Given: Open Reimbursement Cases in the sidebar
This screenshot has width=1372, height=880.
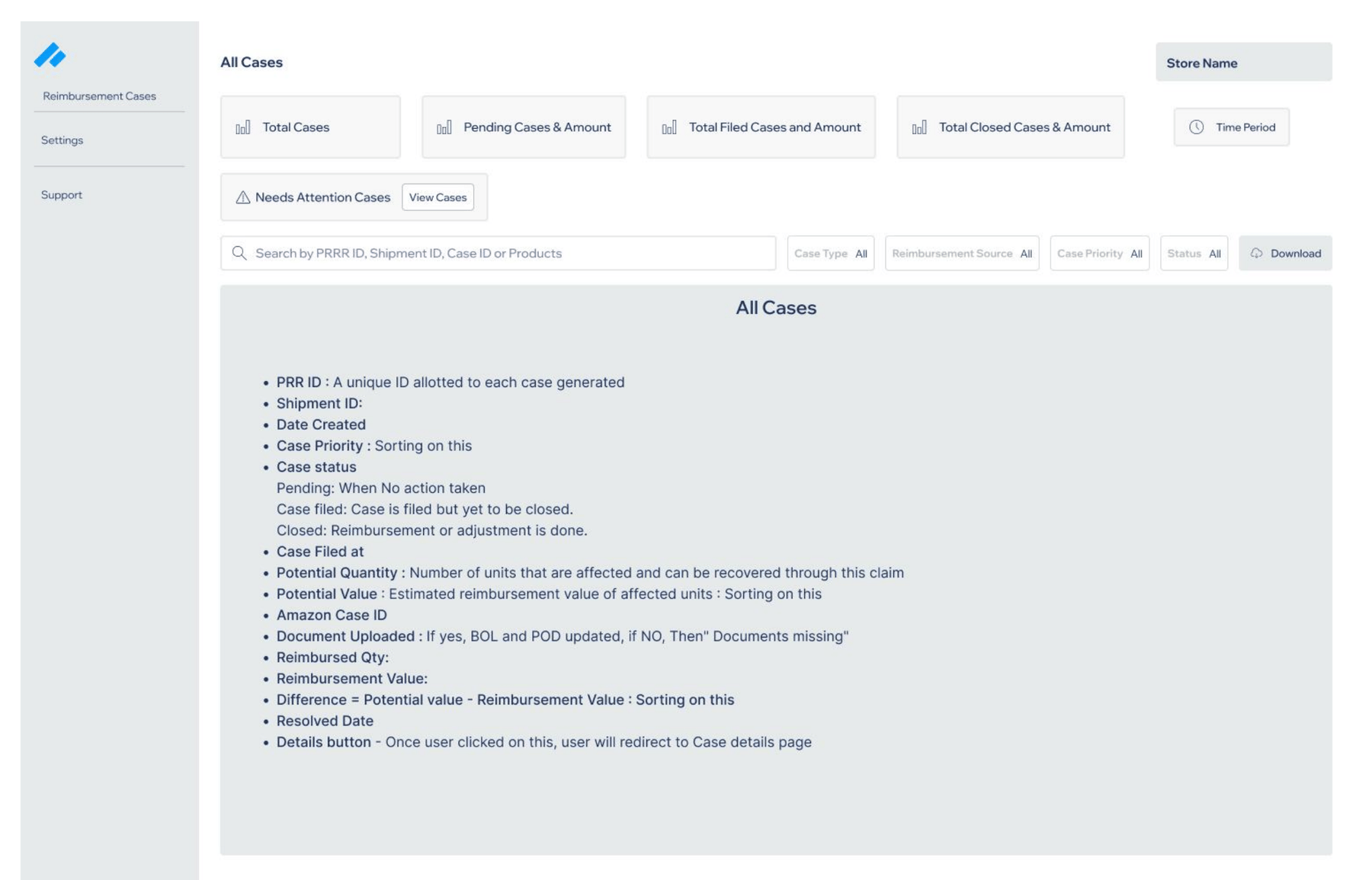Looking at the screenshot, I should (99, 96).
